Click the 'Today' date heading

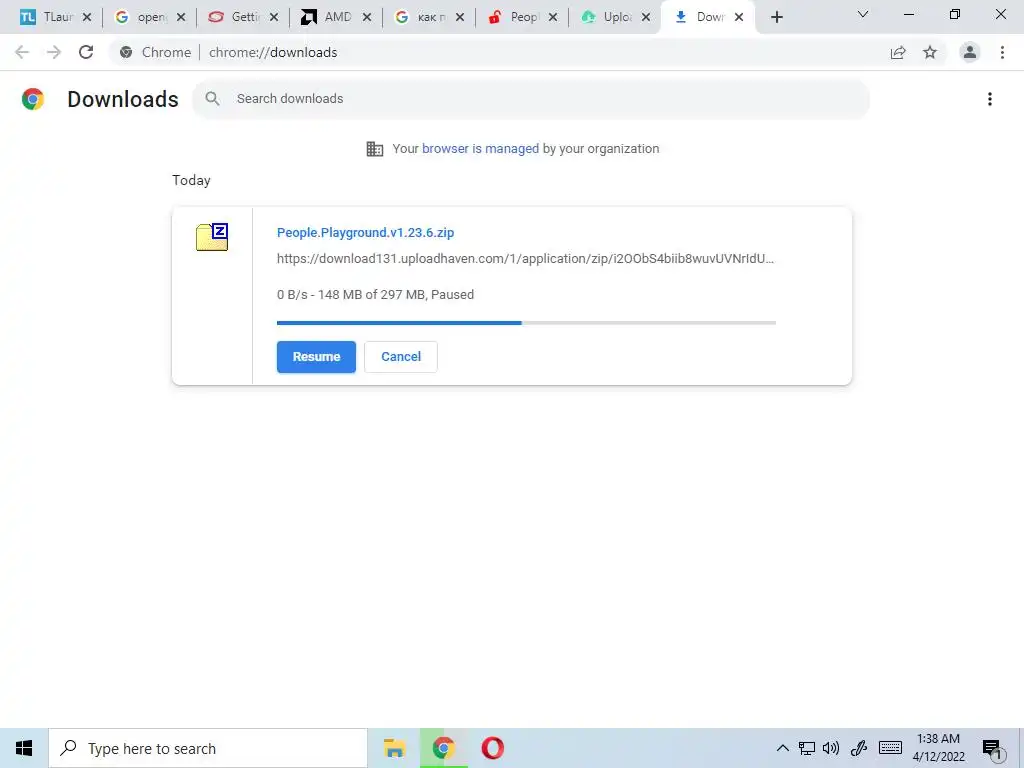(191, 180)
